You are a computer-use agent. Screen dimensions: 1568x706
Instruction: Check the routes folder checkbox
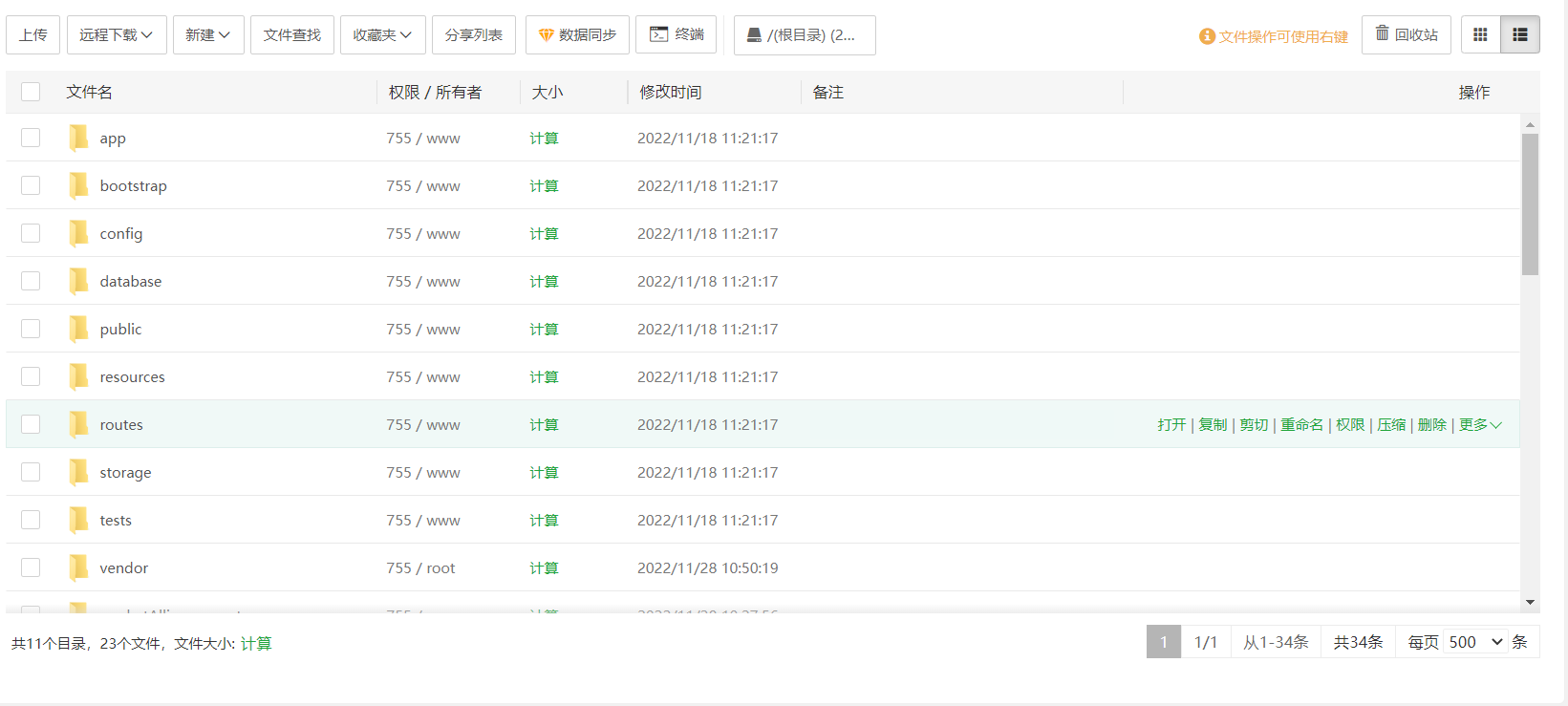click(31, 424)
